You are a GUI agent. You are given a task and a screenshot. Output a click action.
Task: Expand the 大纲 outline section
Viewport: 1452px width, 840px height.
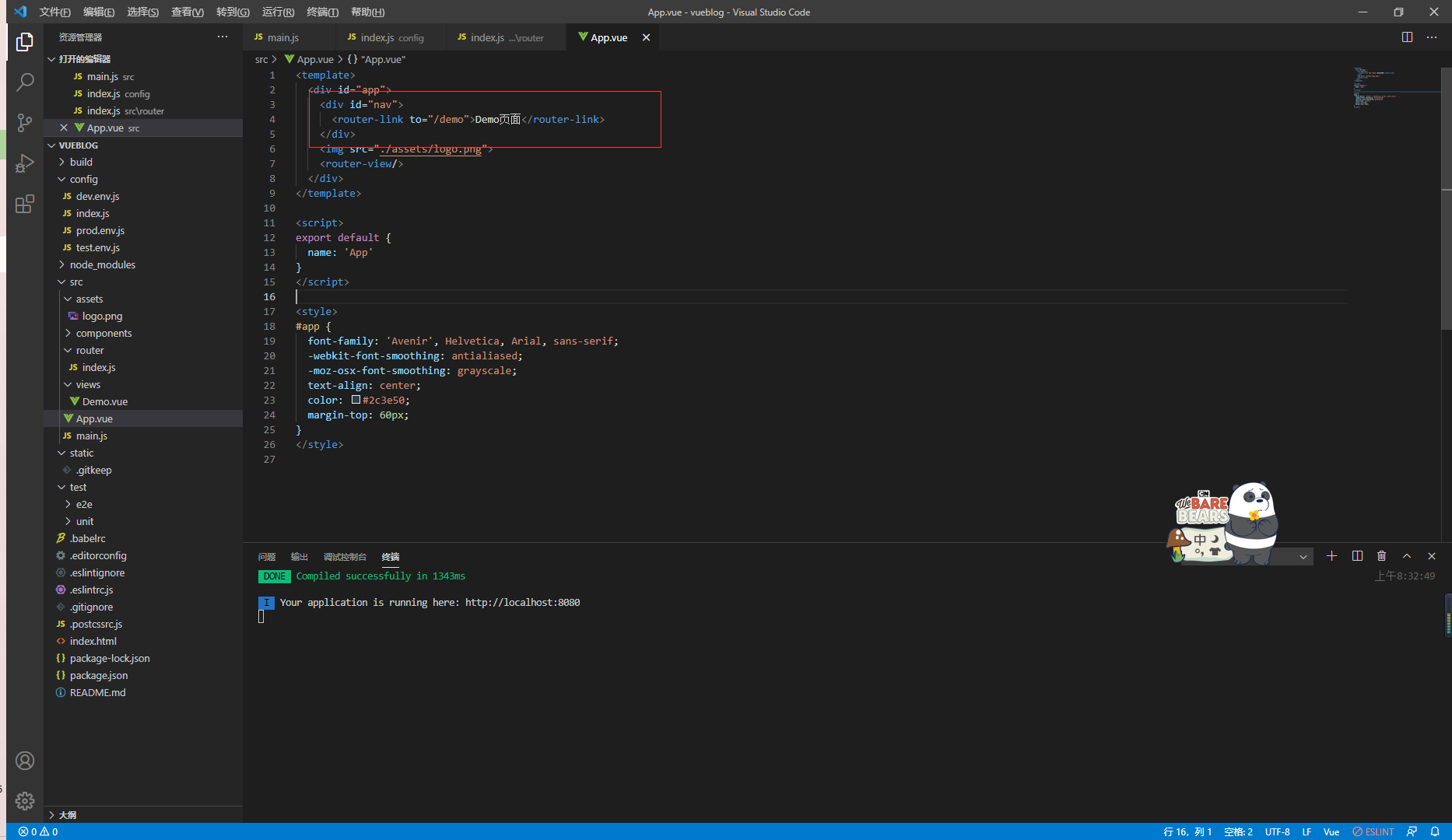tap(144, 815)
